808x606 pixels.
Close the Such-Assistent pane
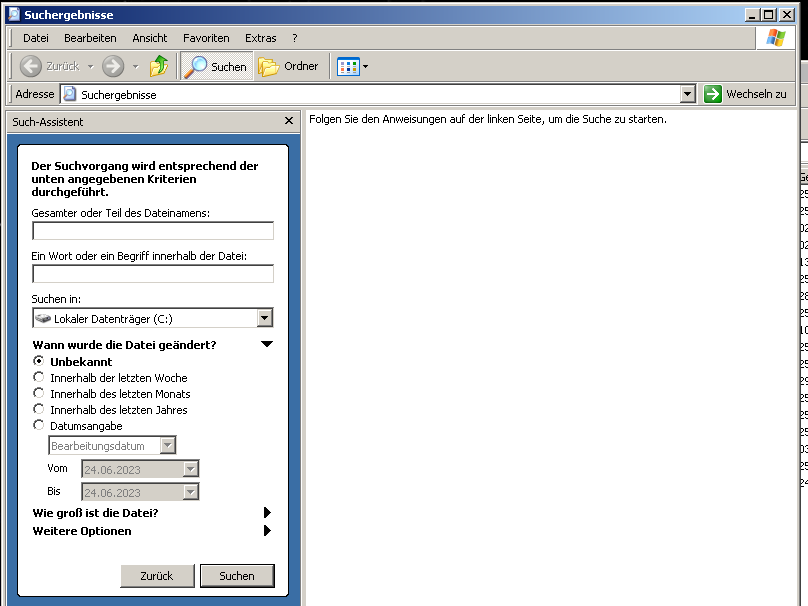(x=289, y=121)
